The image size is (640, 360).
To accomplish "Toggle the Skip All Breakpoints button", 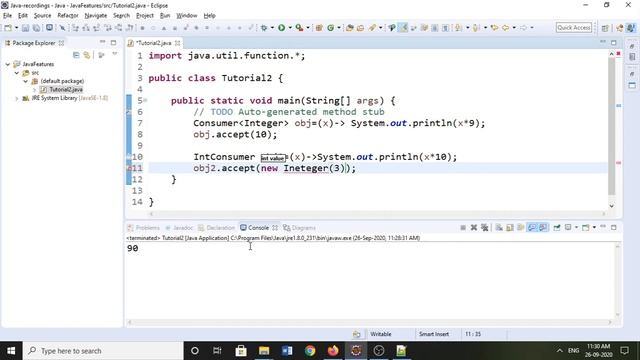I will pyautogui.click(x=62, y=28).
